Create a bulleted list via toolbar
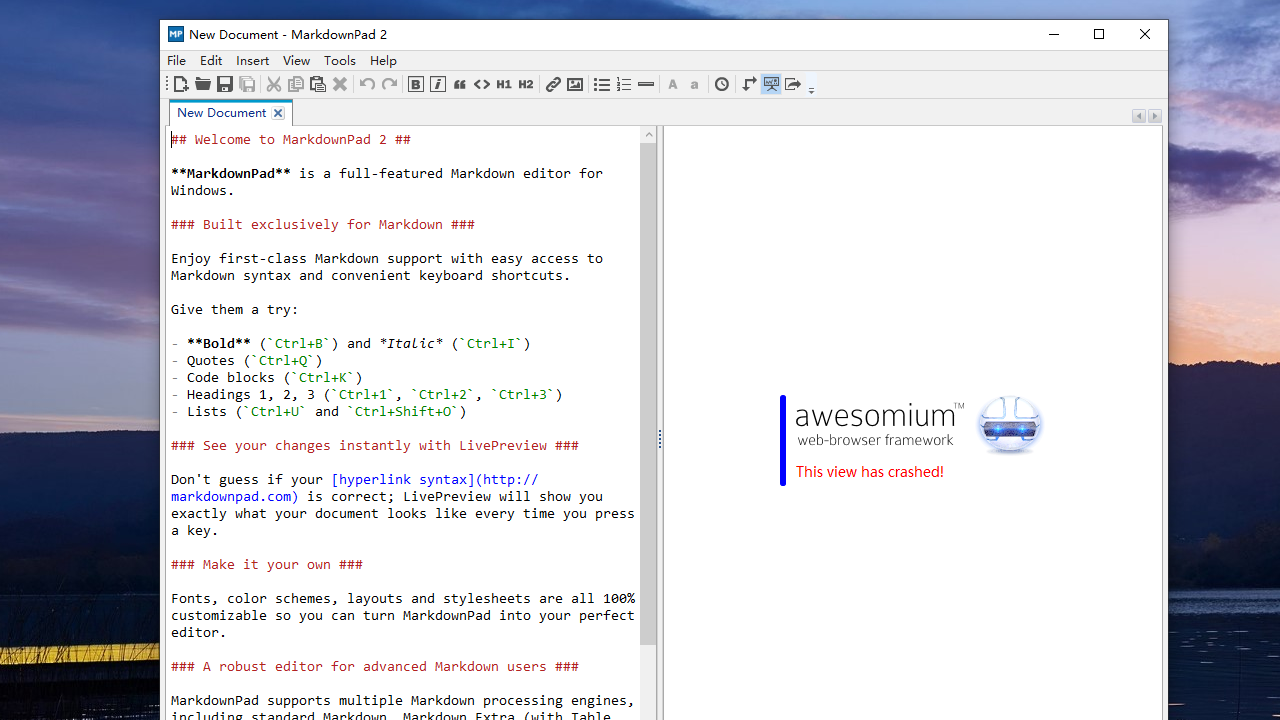The height and width of the screenshot is (720, 1280). [x=601, y=84]
